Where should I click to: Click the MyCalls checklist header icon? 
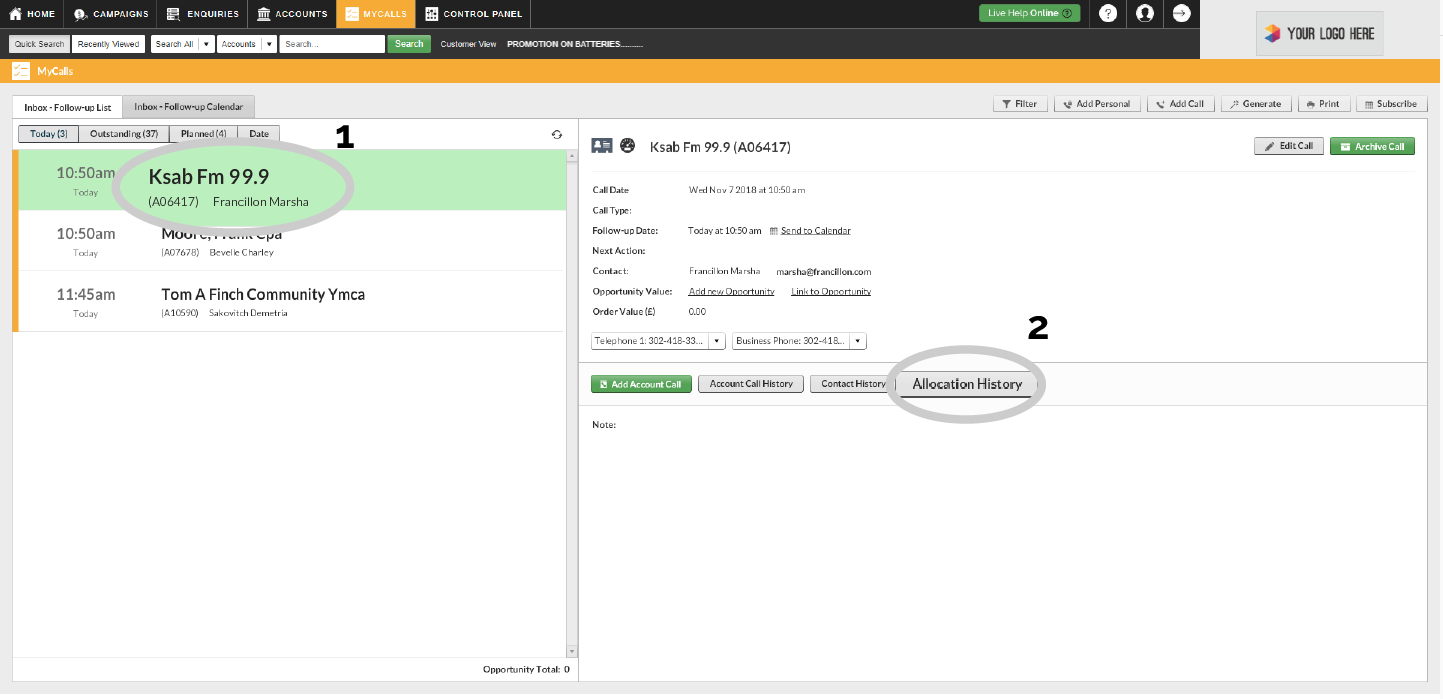point(20,71)
